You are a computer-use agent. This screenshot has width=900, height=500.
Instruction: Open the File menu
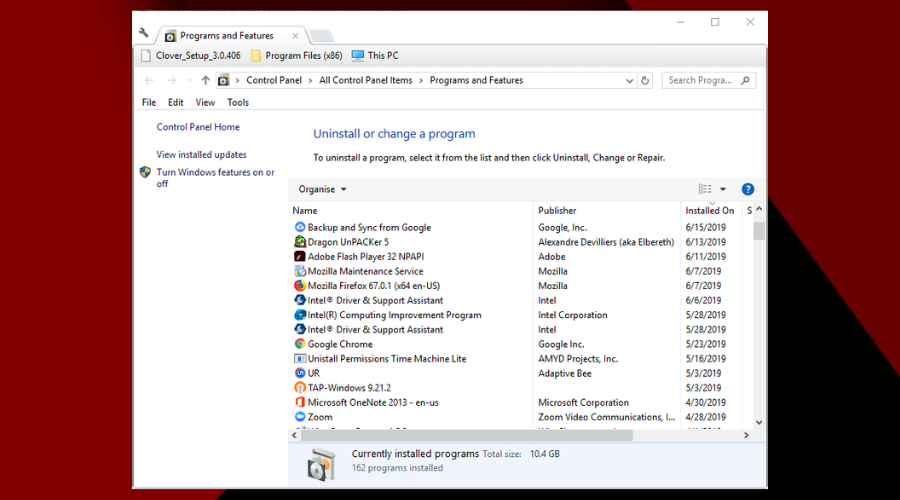coord(149,102)
